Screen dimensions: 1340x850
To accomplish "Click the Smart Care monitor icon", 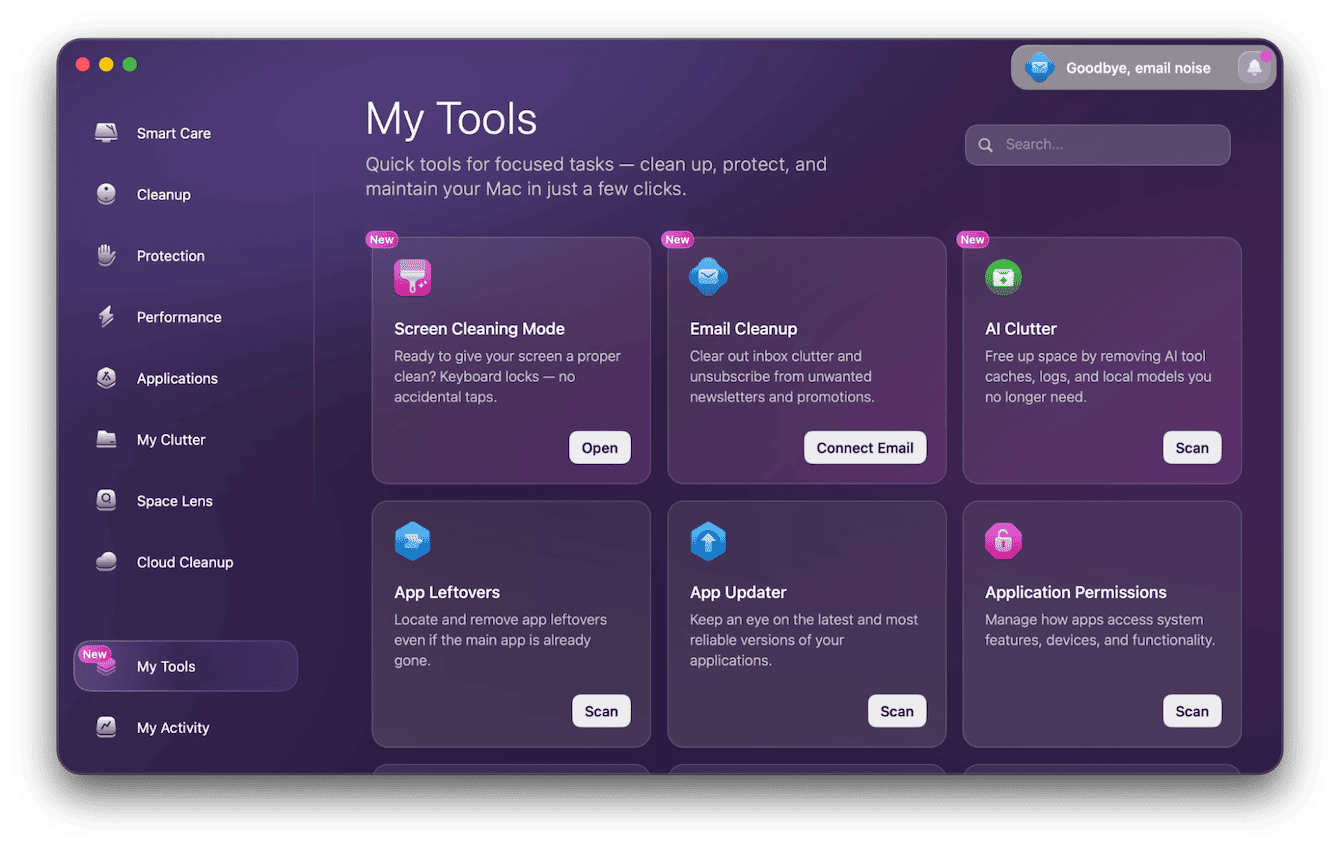I will click(x=106, y=133).
